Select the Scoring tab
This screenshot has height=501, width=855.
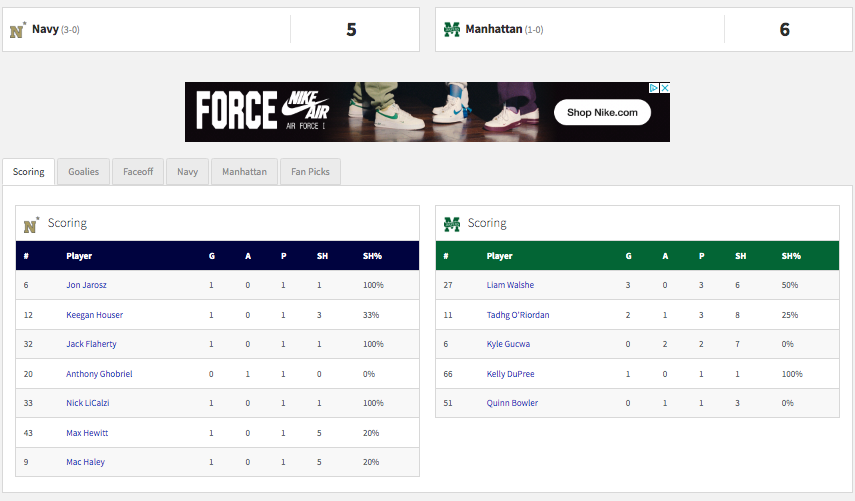click(28, 172)
